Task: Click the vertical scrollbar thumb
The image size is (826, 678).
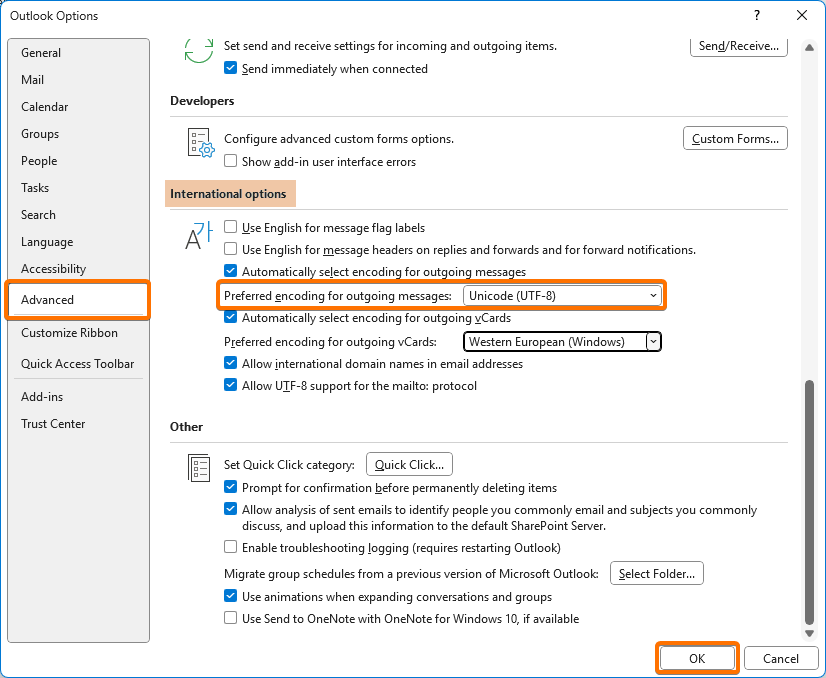Action: point(809,500)
